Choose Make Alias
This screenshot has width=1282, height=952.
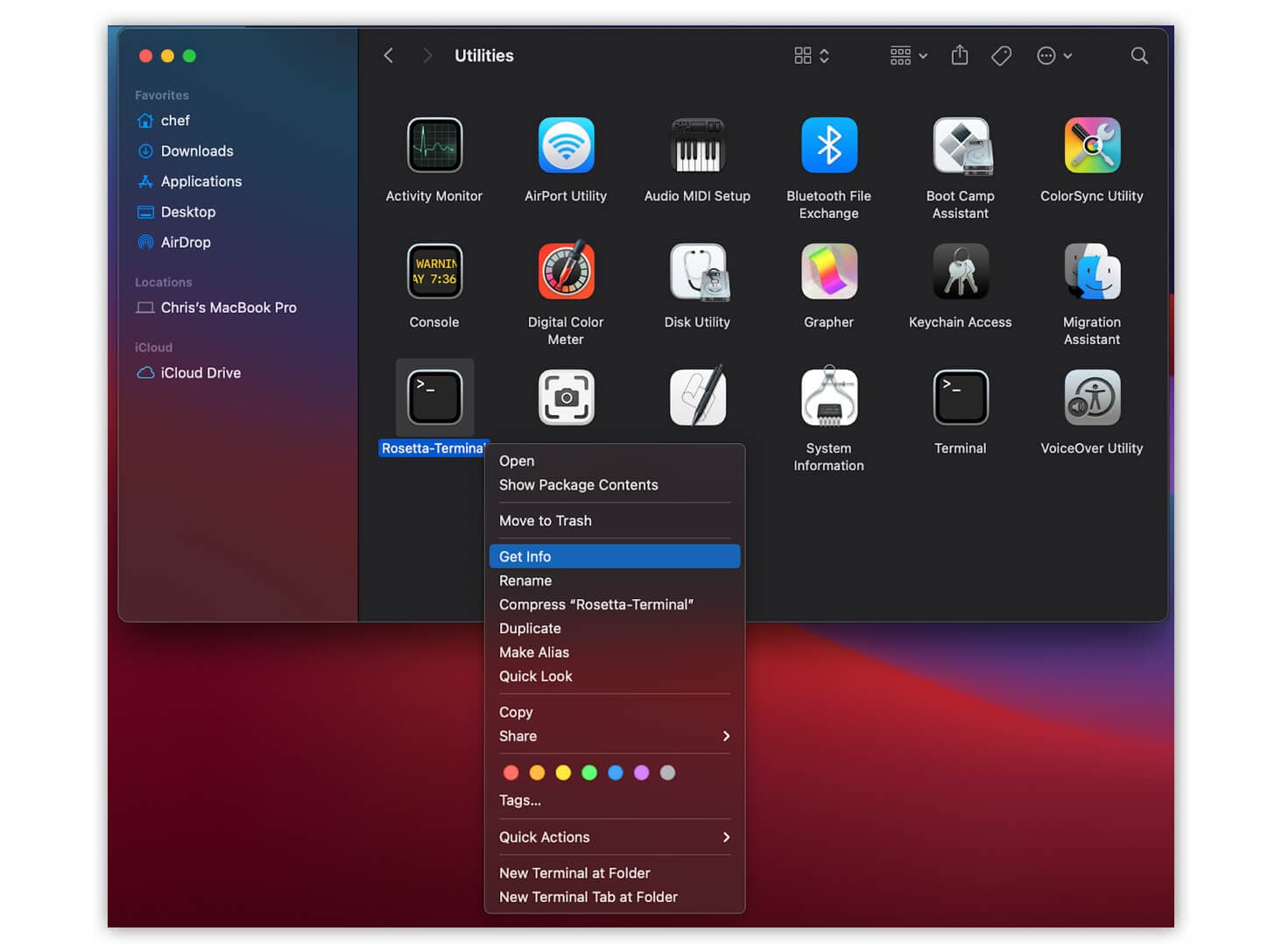(x=615, y=652)
